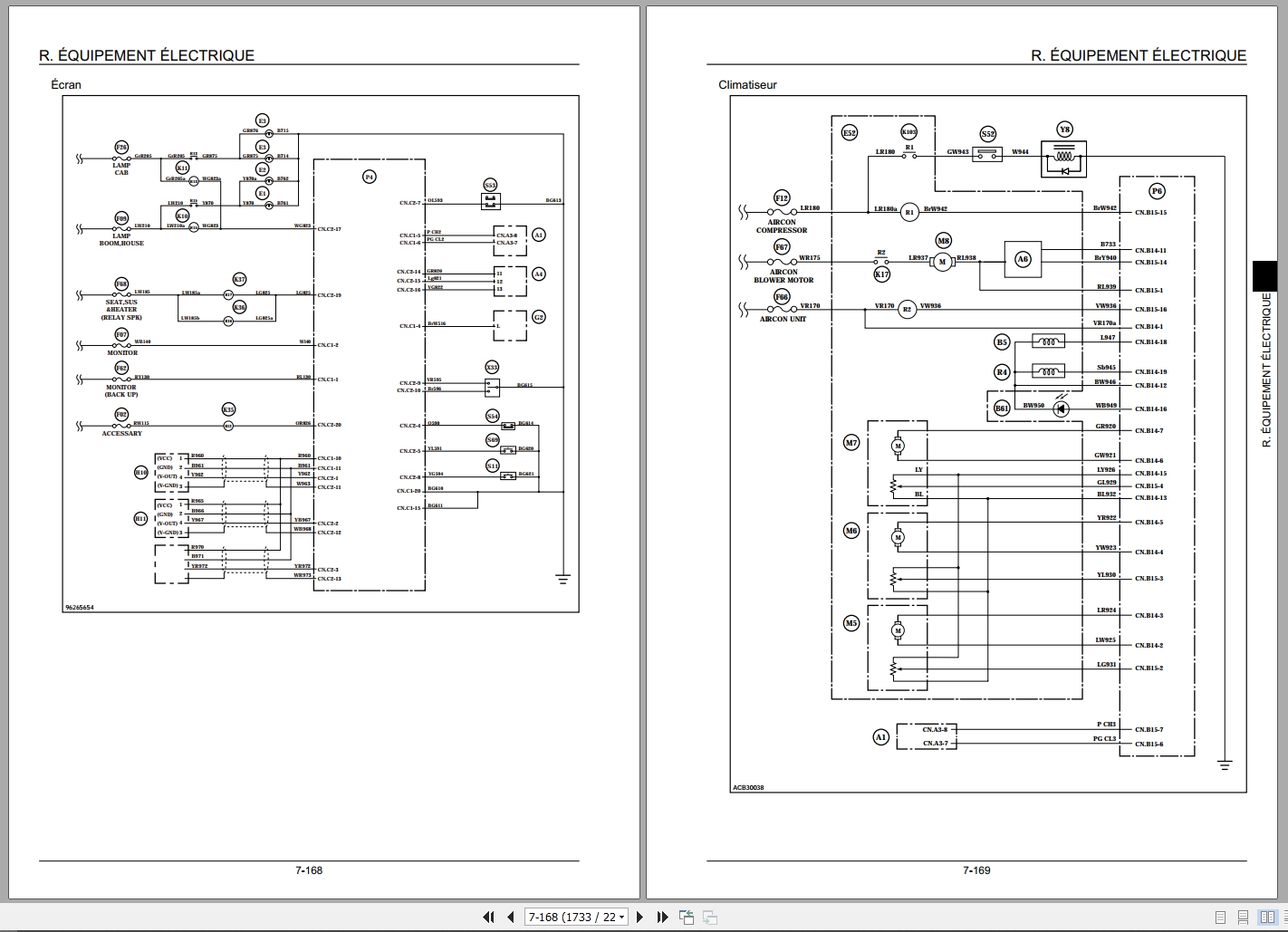Click the 'SEAT,SUS &HEATER (RELAY SPK)' label
The width and height of the screenshot is (1288, 932).
tap(122, 310)
